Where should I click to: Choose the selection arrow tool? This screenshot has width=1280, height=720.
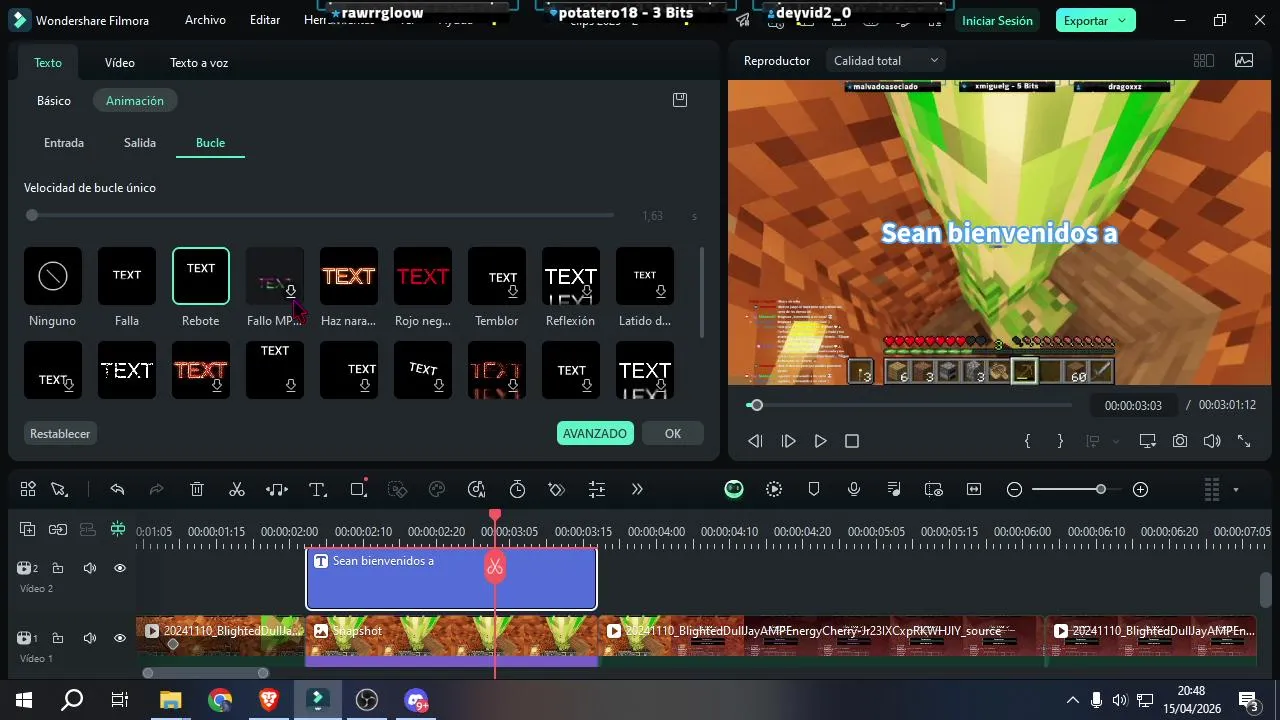click(59, 489)
